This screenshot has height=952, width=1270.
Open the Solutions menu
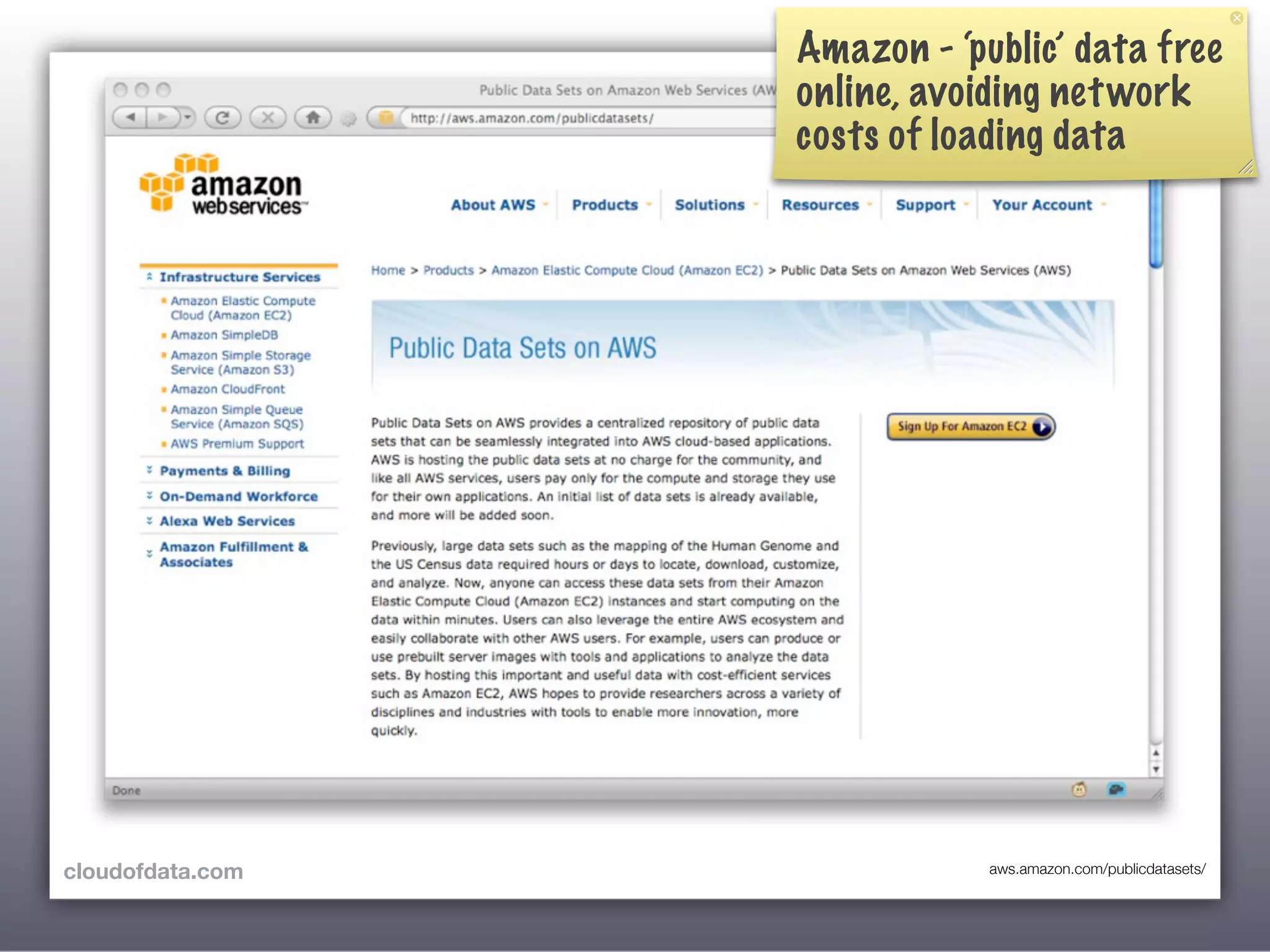point(716,205)
